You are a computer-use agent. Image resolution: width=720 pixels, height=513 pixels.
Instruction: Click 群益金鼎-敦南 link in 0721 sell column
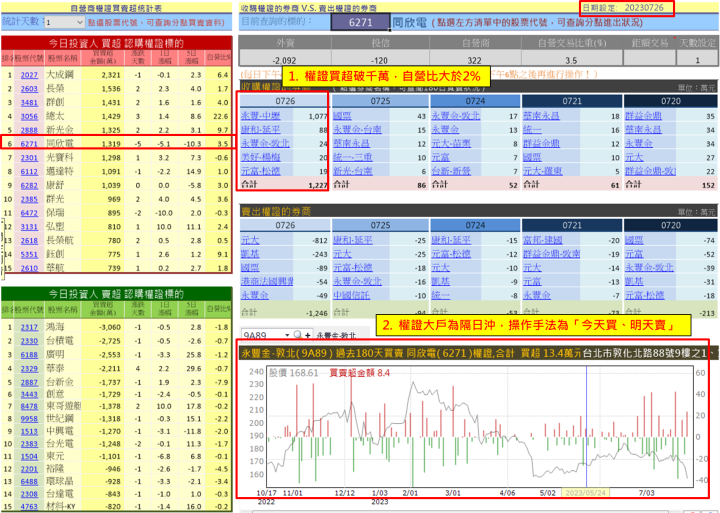(551, 254)
